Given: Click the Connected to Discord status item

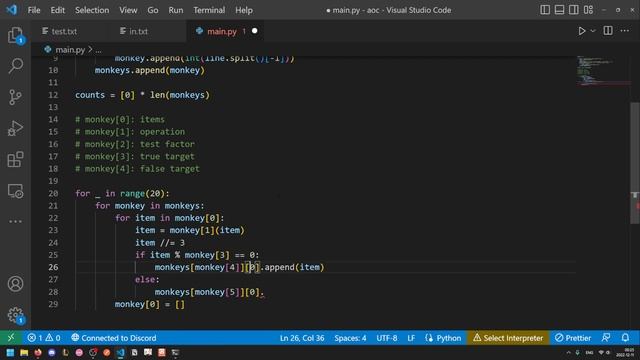Looking at the screenshot, I should (x=114, y=338).
